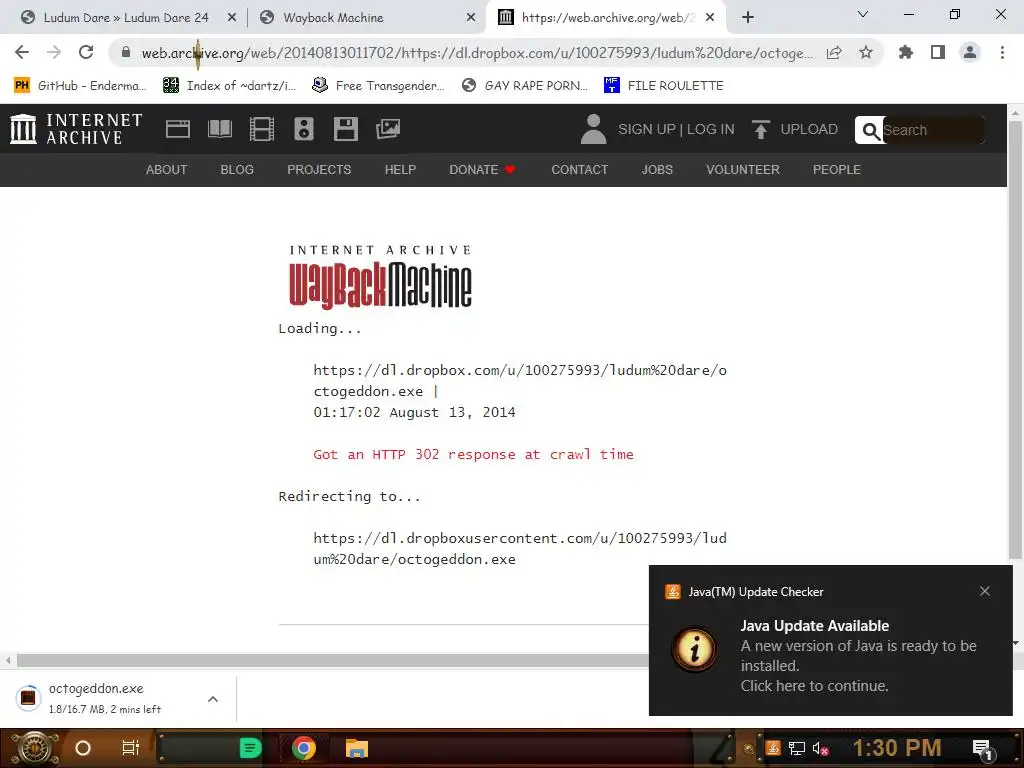Open Task View on taskbar
This screenshot has height=768, width=1024.
[131, 748]
